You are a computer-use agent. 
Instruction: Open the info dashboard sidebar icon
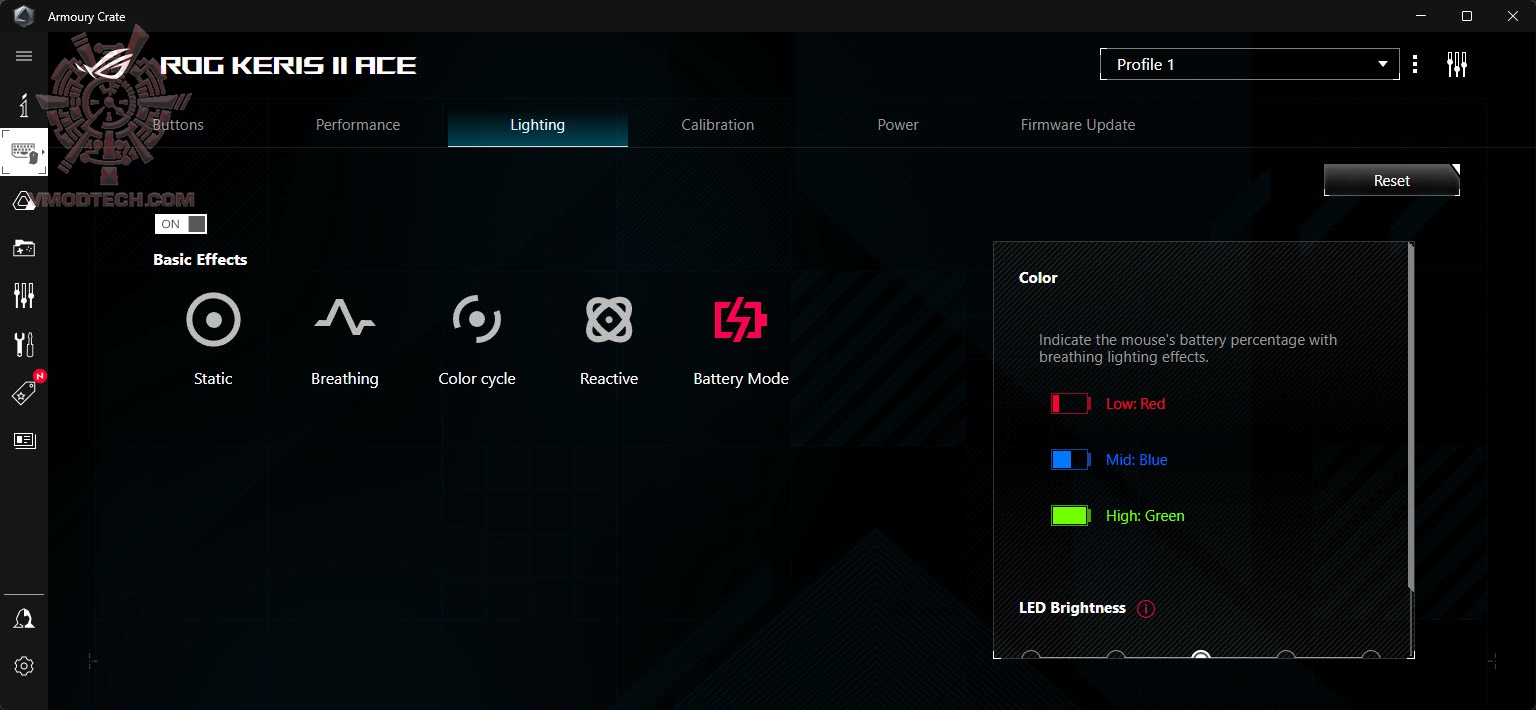[24, 104]
